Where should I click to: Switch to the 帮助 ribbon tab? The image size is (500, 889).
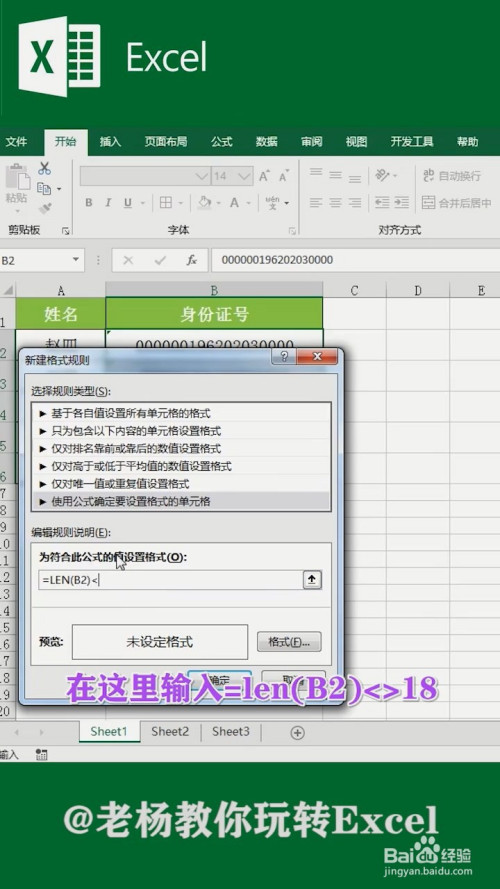[468, 142]
